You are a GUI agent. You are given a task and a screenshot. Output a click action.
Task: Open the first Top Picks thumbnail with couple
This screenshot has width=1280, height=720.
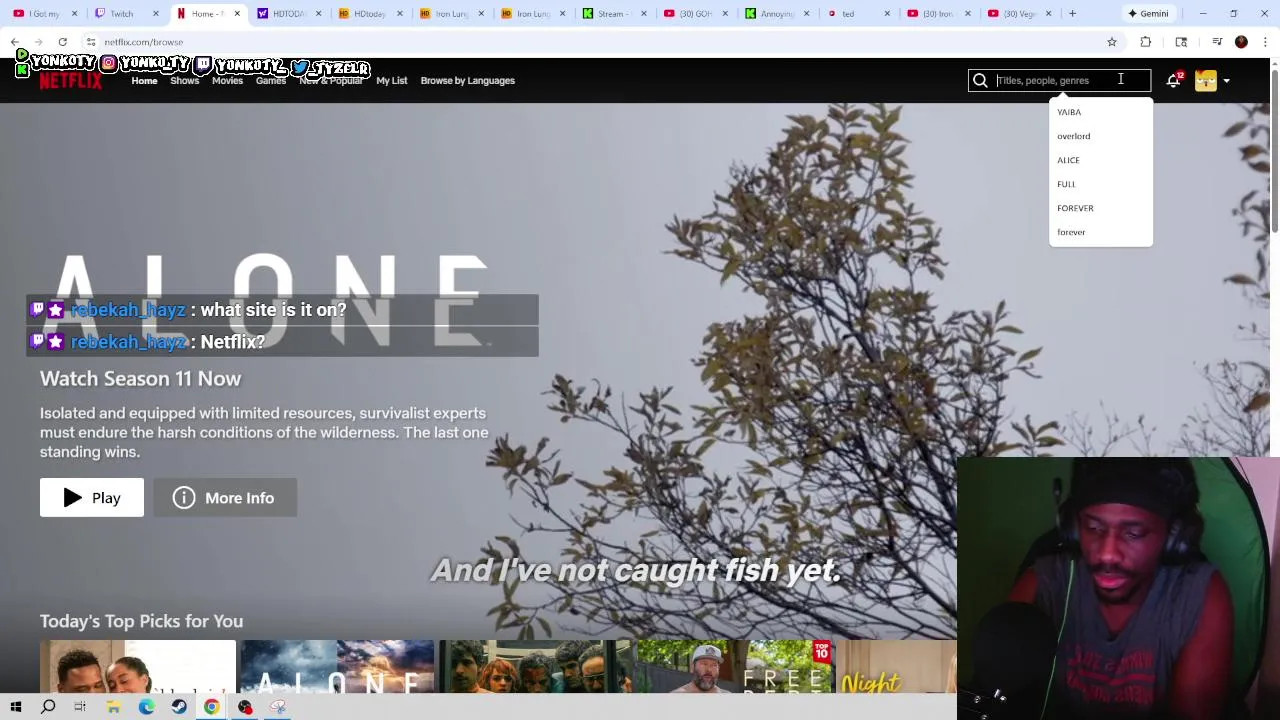click(138, 667)
